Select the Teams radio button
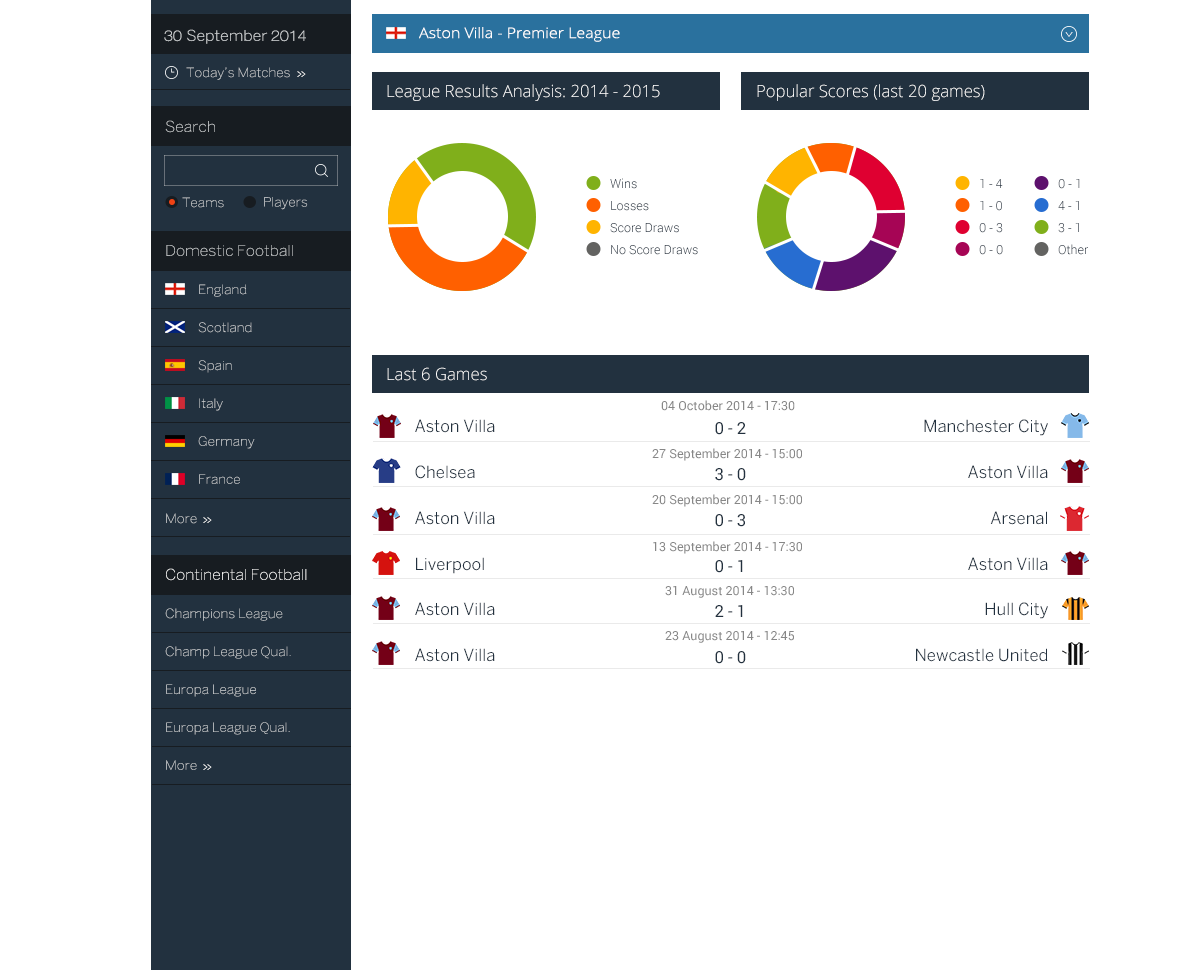Image resolution: width=1200 pixels, height=970 pixels. (x=172, y=202)
